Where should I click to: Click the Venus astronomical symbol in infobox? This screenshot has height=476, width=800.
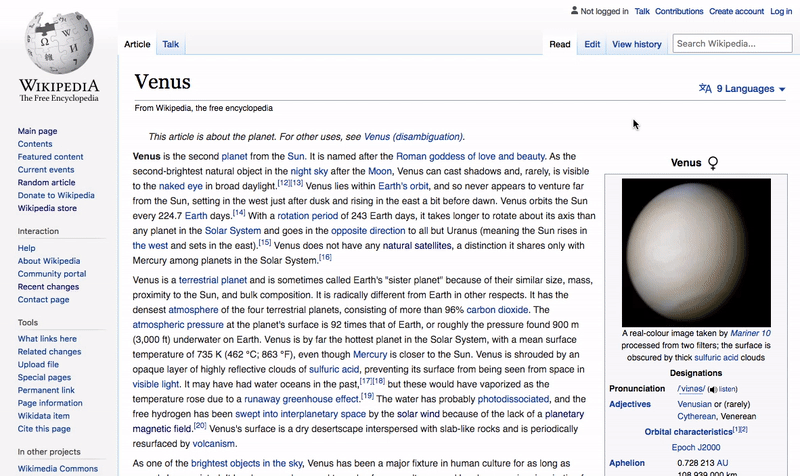click(x=713, y=162)
